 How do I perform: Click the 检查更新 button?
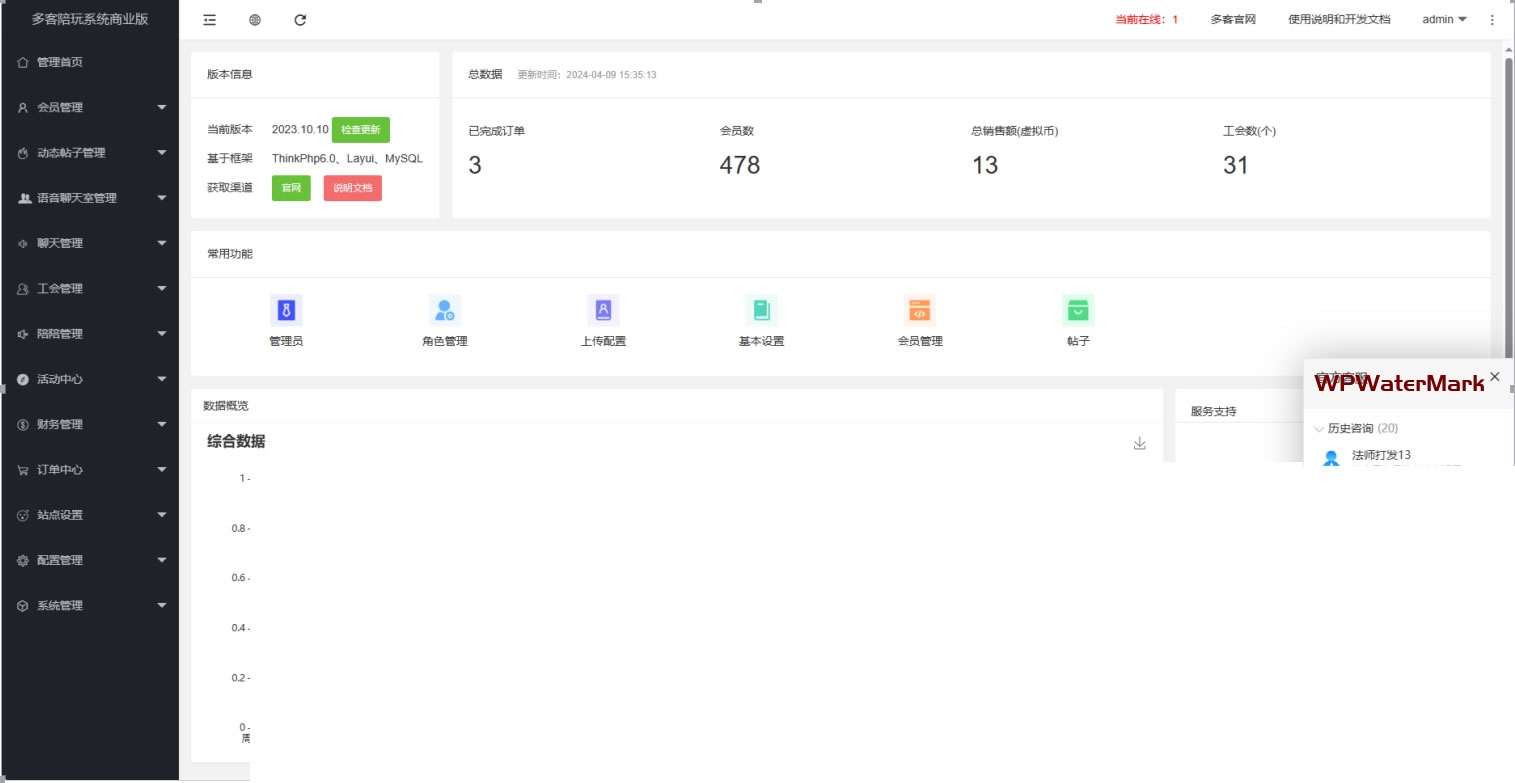click(360, 130)
